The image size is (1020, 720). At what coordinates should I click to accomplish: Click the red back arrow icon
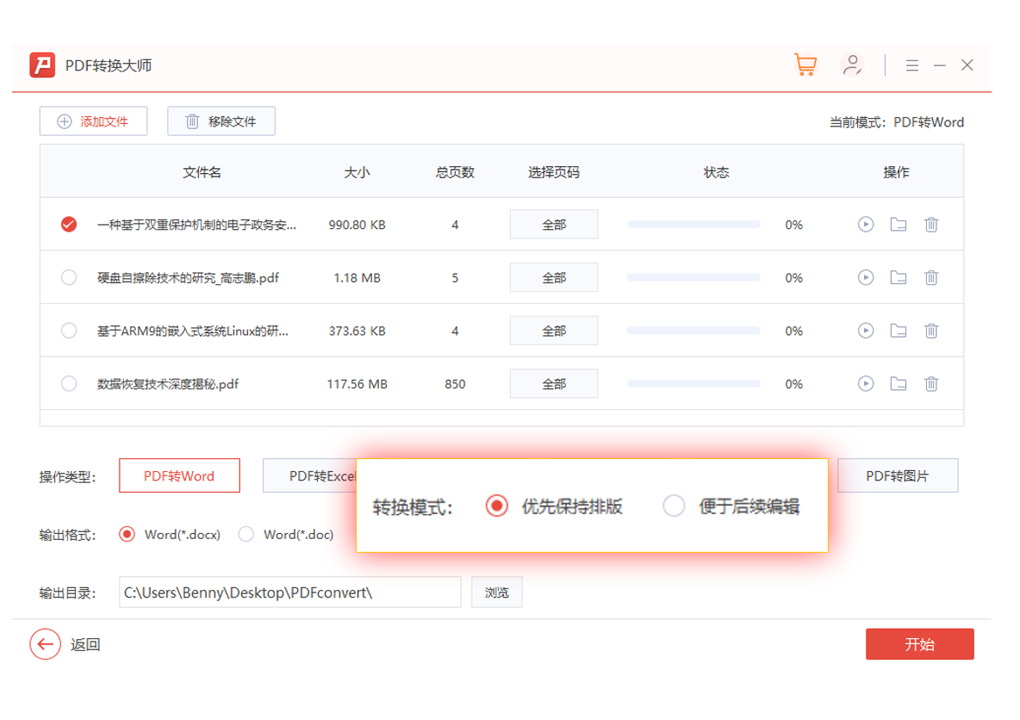point(45,644)
